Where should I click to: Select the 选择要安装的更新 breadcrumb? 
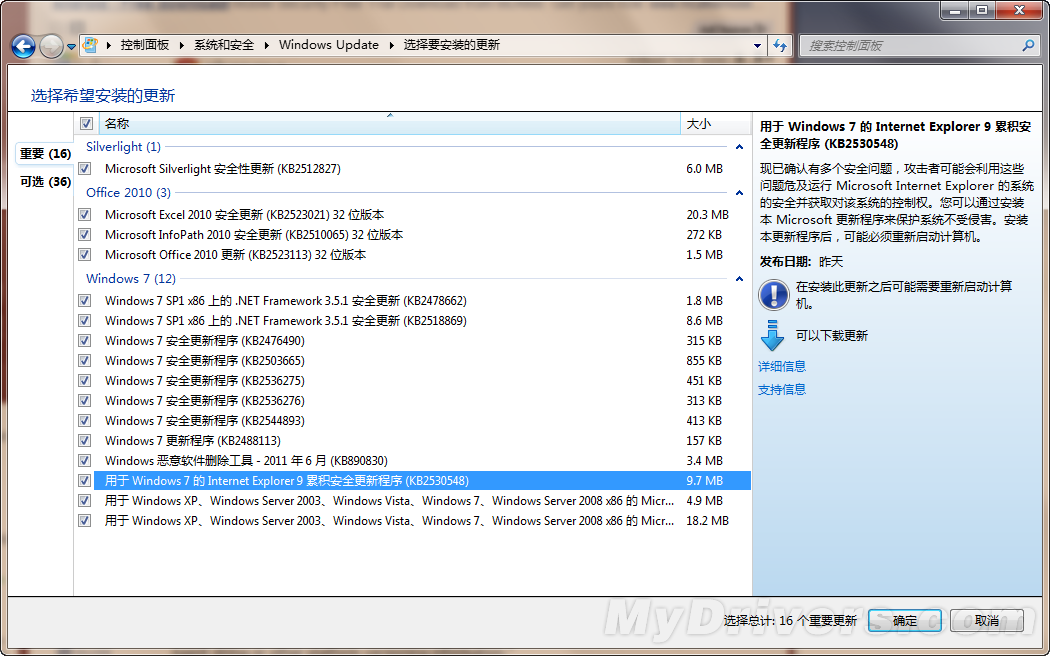click(x=451, y=45)
